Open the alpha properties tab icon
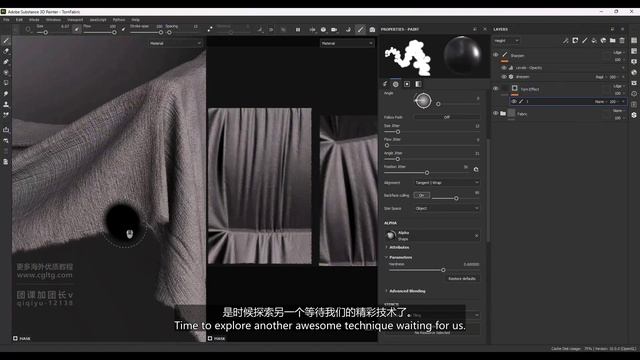 pos(396,84)
